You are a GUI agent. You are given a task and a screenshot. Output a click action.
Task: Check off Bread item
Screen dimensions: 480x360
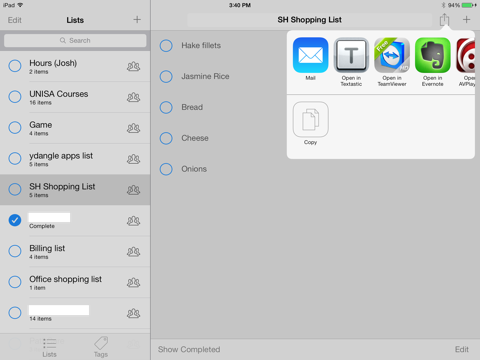pos(166,107)
